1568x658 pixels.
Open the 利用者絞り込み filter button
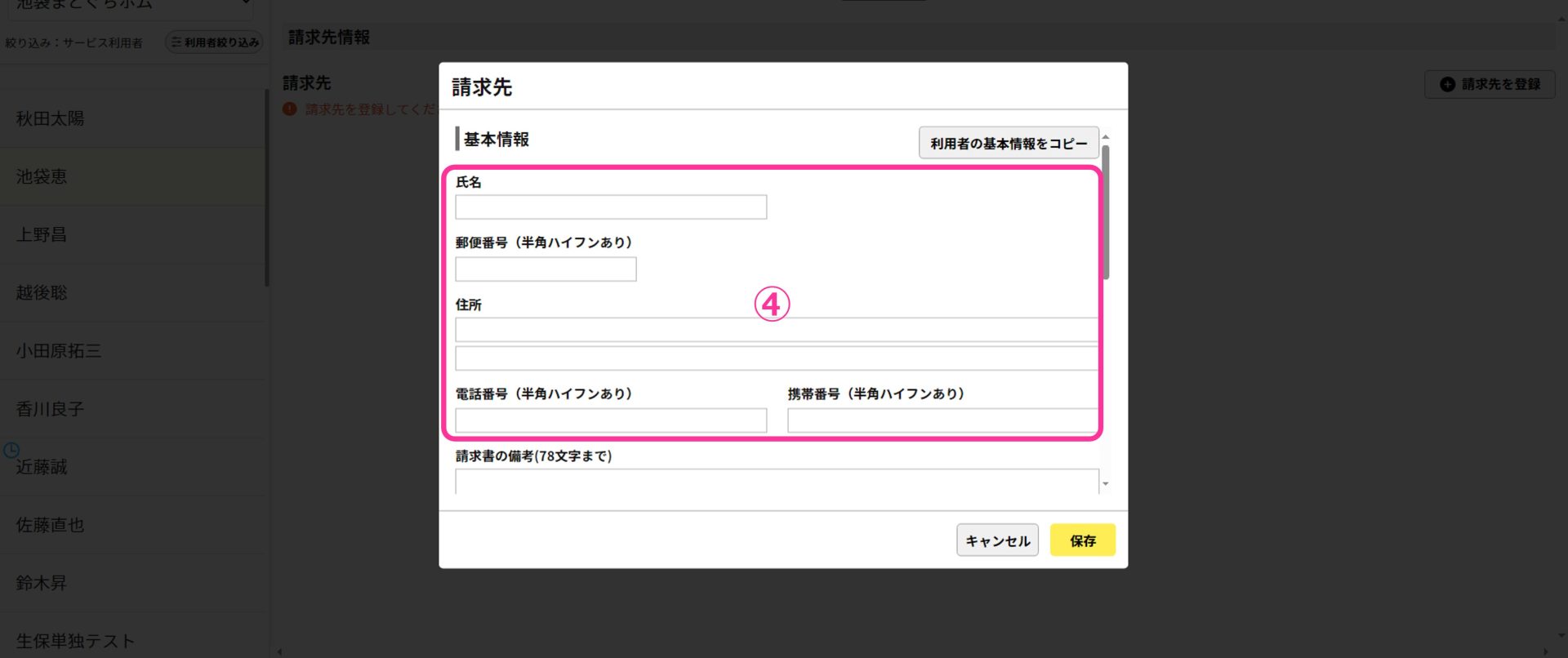pyautogui.click(x=214, y=42)
